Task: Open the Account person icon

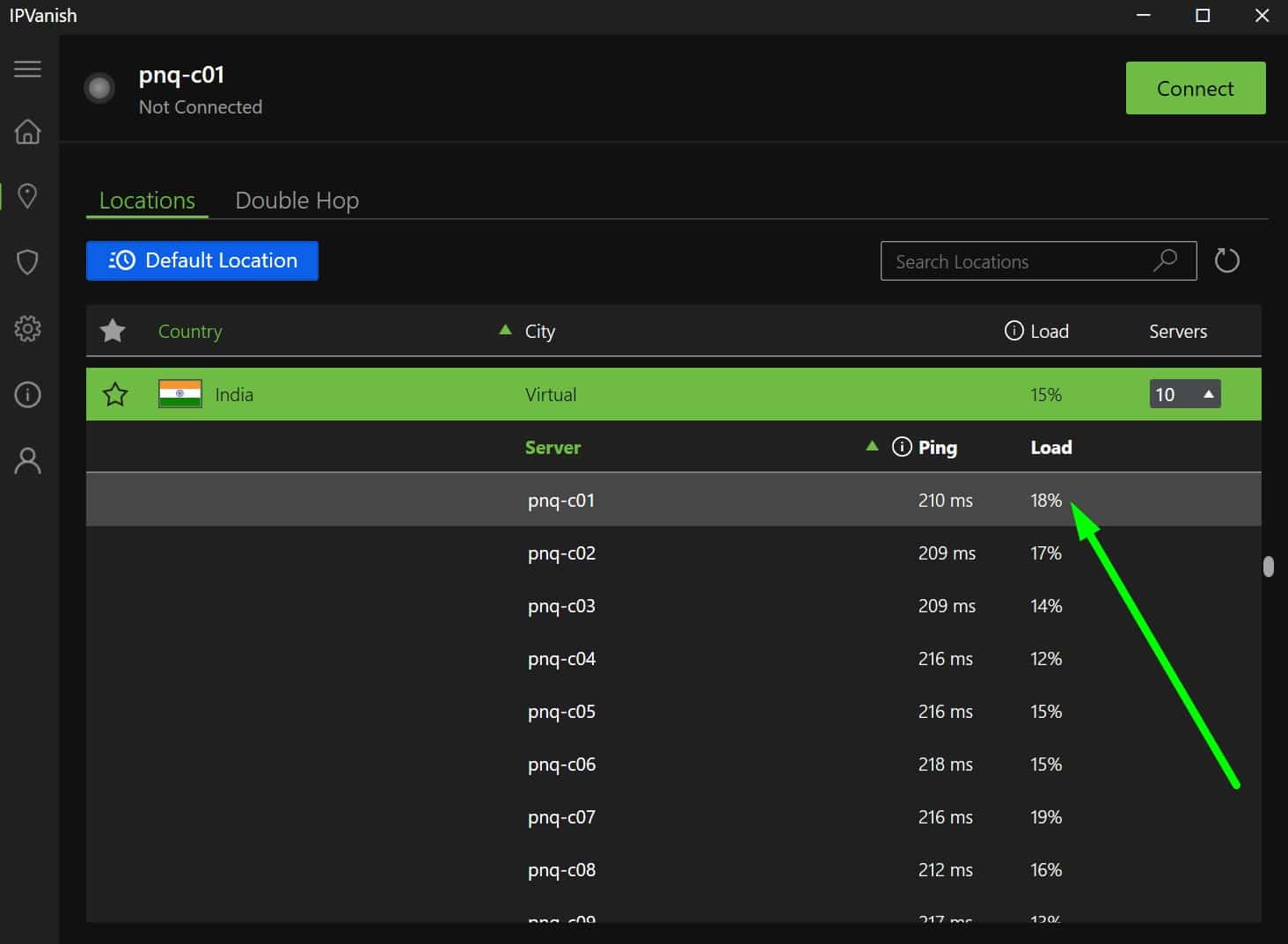Action: point(27,460)
